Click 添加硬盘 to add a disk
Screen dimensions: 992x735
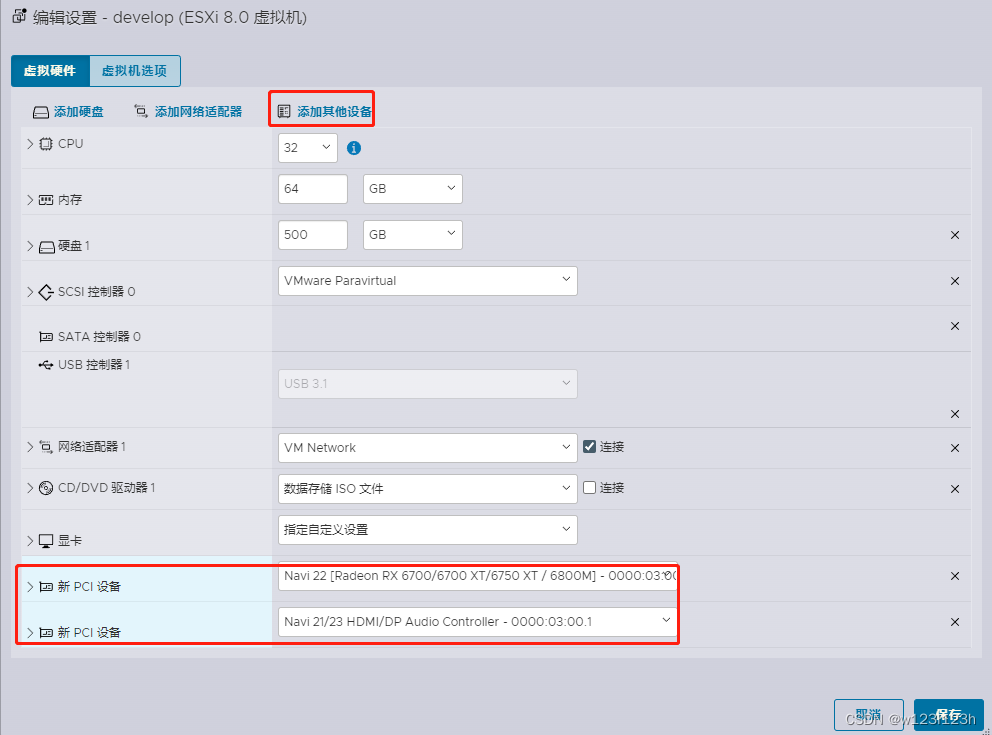point(68,112)
